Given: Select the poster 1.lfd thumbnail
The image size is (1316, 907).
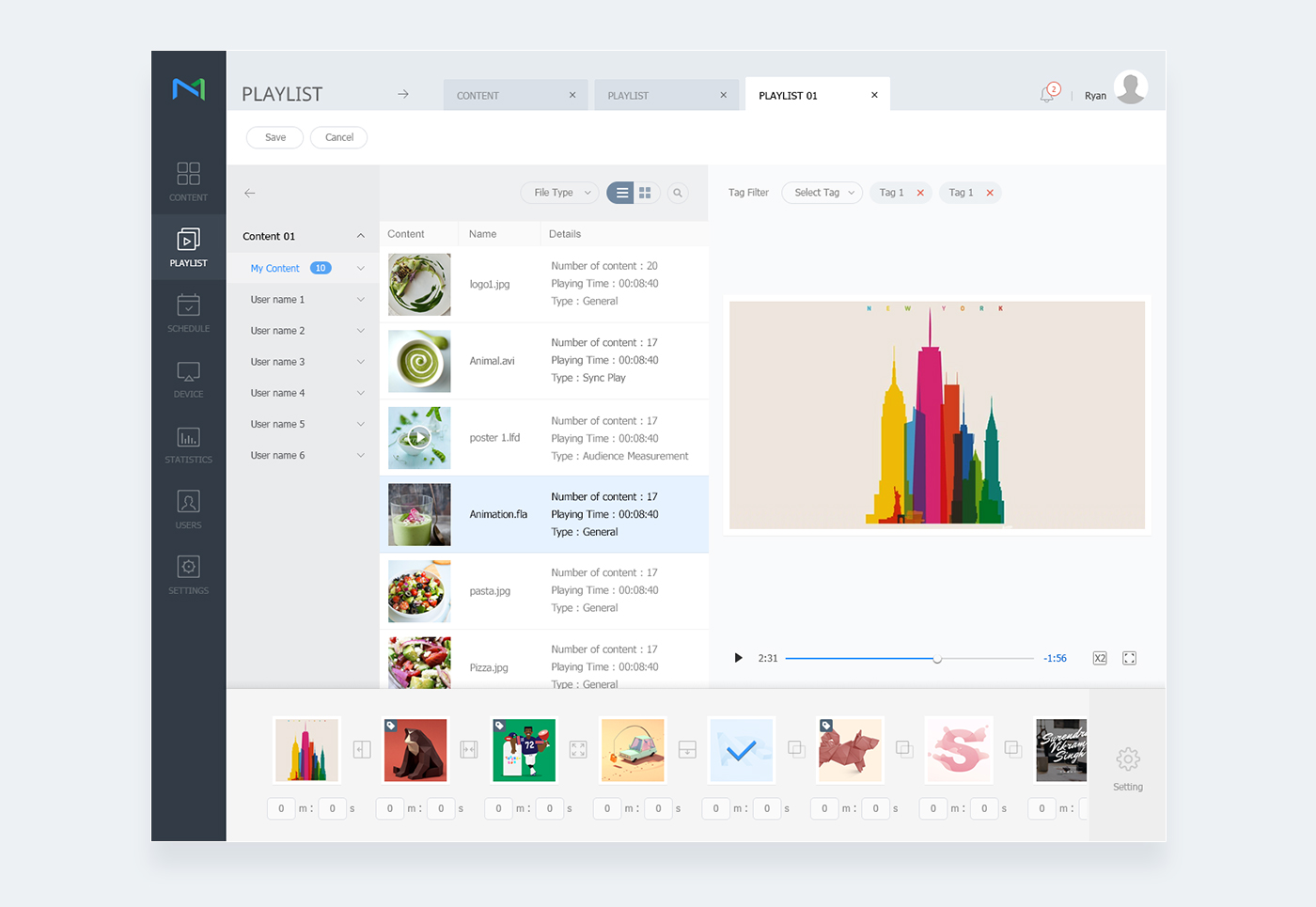Looking at the screenshot, I should (x=419, y=438).
